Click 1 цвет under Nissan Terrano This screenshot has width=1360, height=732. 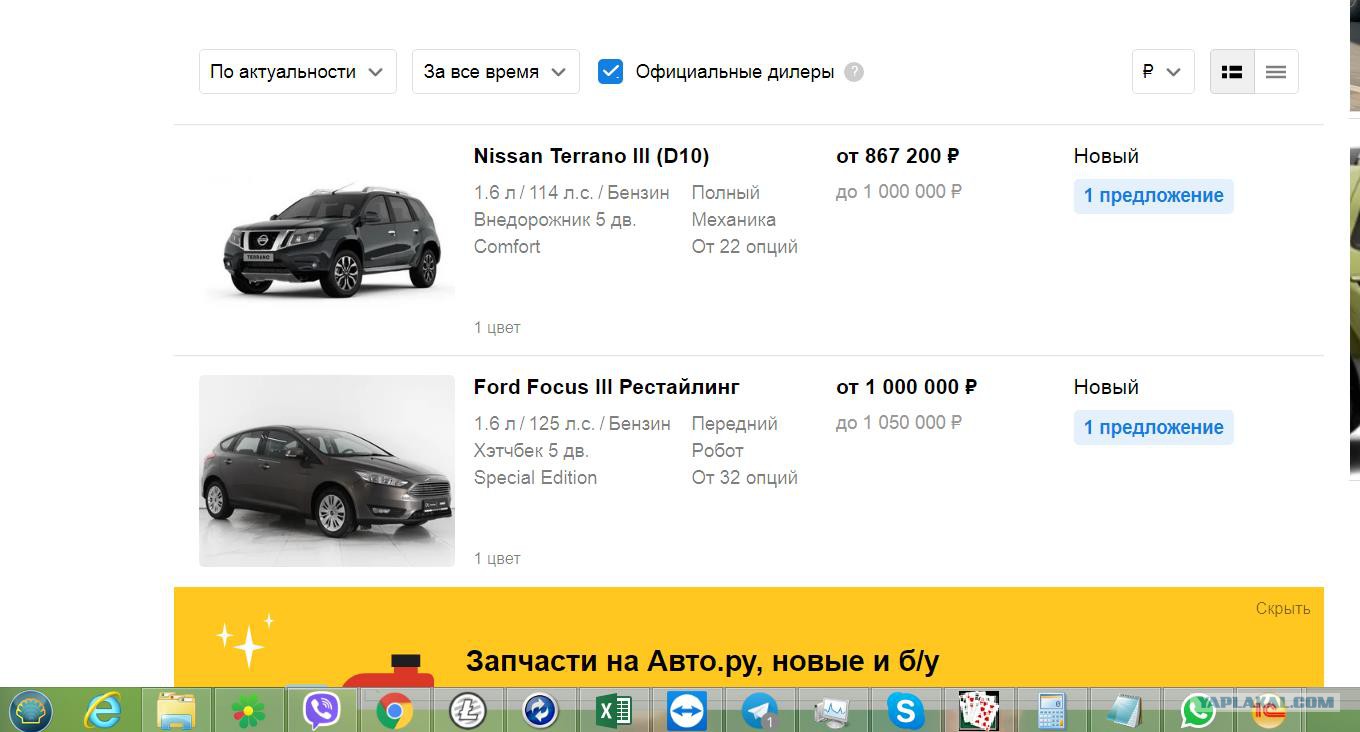(x=497, y=328)
